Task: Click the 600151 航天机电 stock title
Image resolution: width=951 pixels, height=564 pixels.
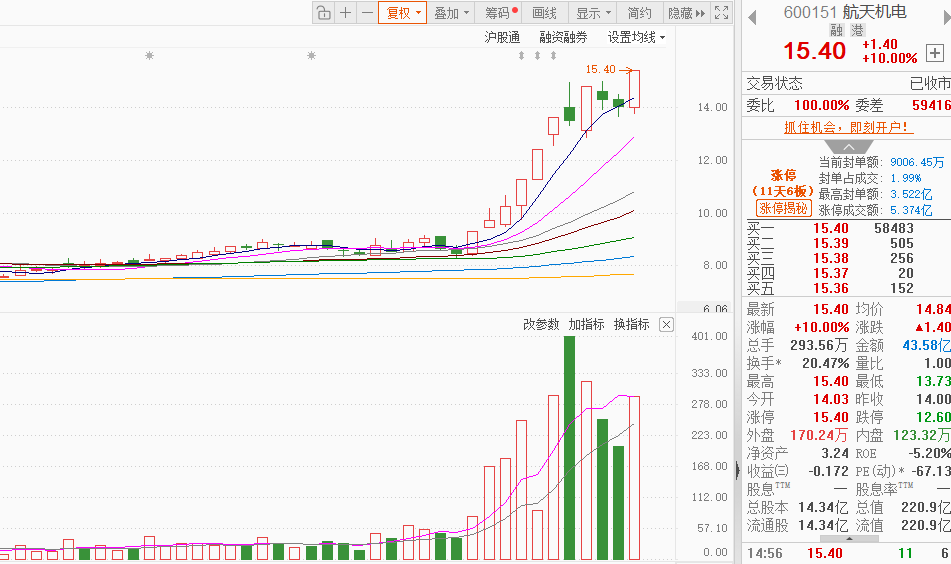Action: click(845, 12)
